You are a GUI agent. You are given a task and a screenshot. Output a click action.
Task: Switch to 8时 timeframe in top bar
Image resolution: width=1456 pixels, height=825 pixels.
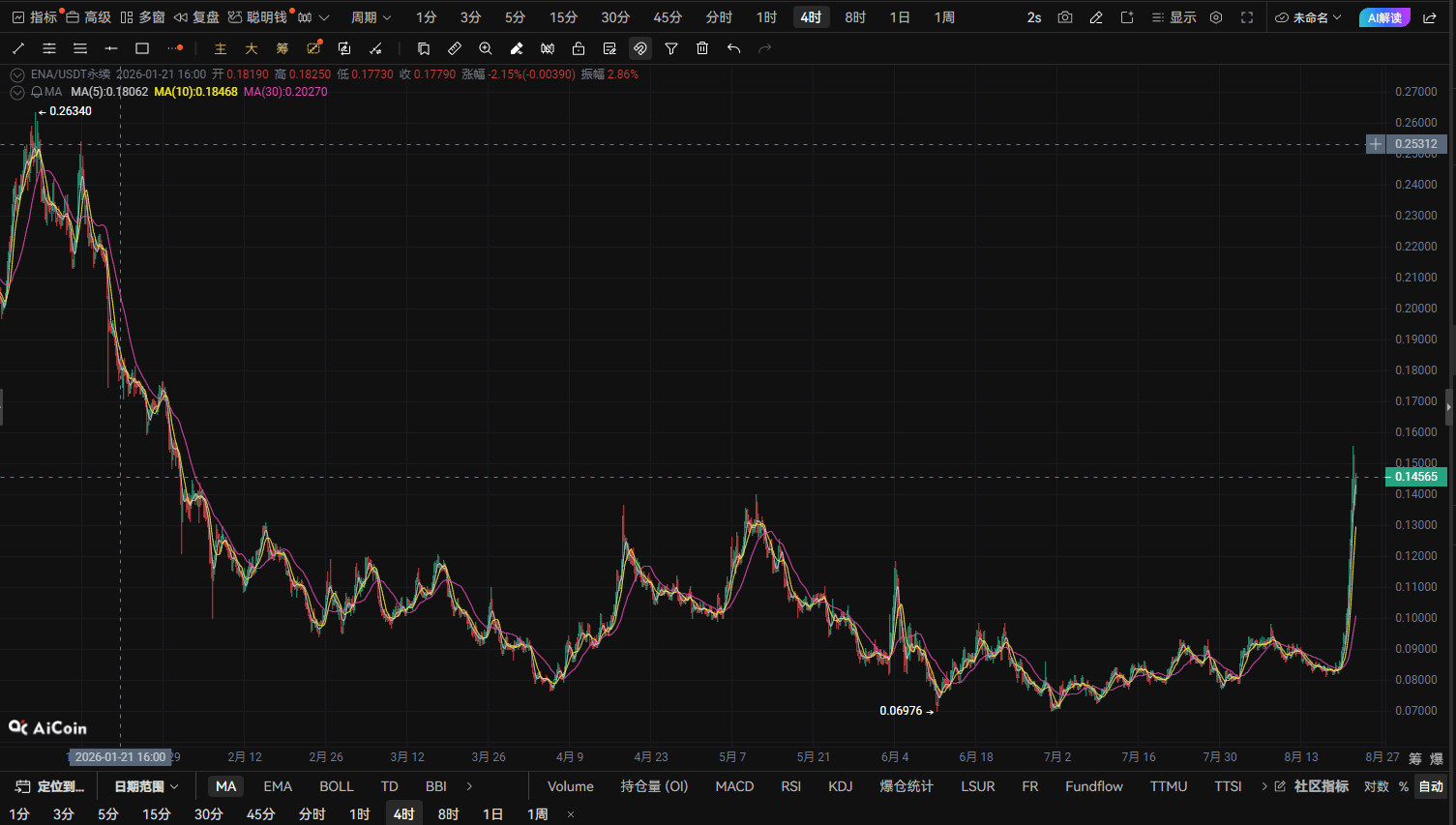pyautogui.click(x=855, y=17)
